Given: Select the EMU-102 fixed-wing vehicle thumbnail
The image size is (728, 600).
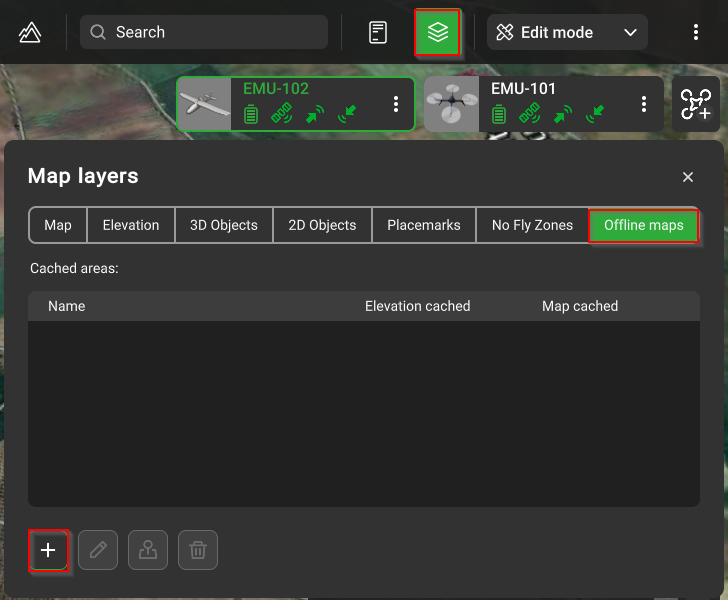Looking at the screenshot, I should tap(205, 105).
